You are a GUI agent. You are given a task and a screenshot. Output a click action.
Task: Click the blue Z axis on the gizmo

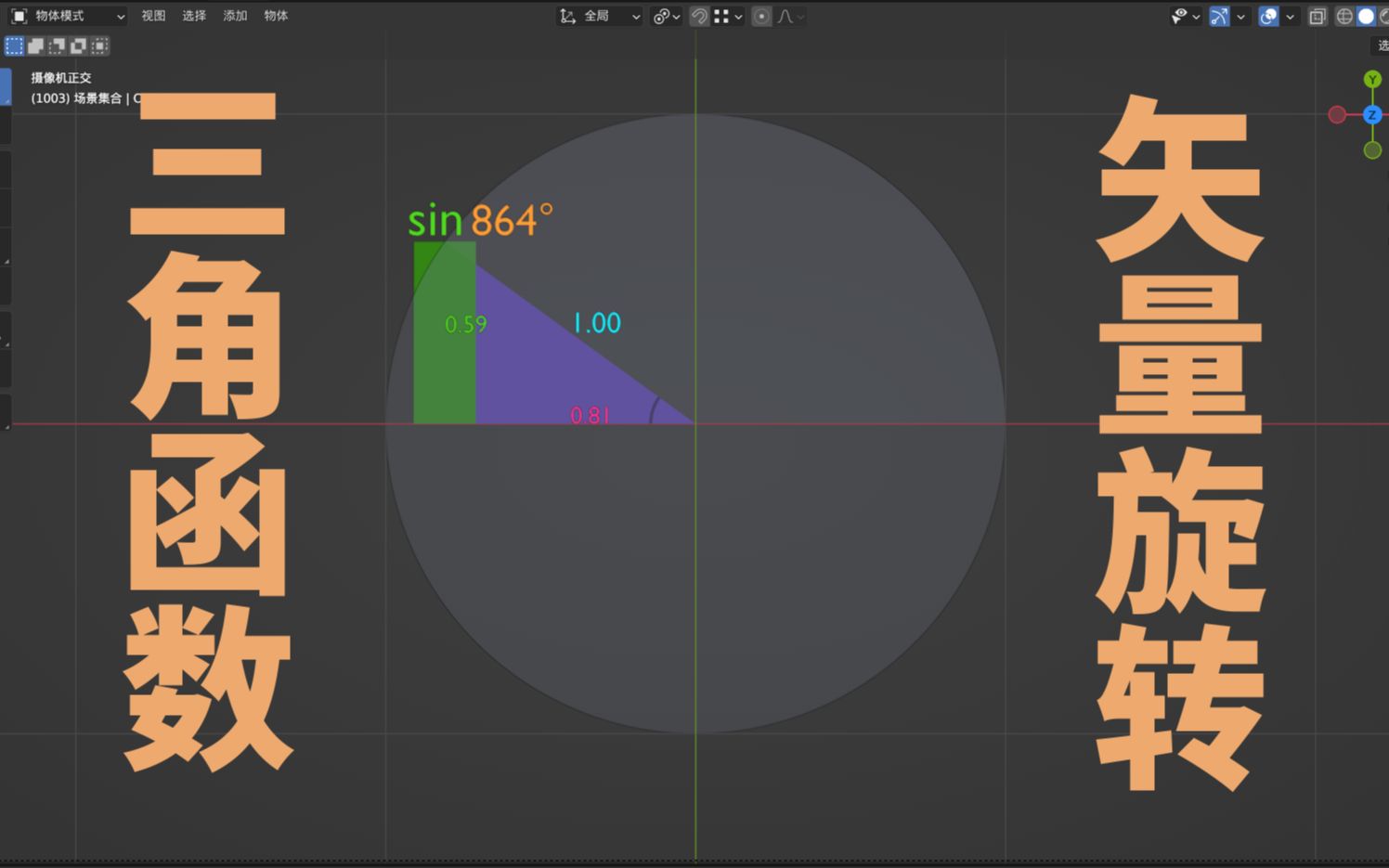click(x=1372, y=115)
